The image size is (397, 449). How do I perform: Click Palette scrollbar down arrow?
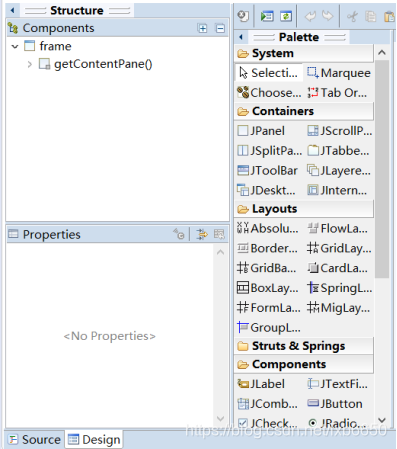click(382, 420)
